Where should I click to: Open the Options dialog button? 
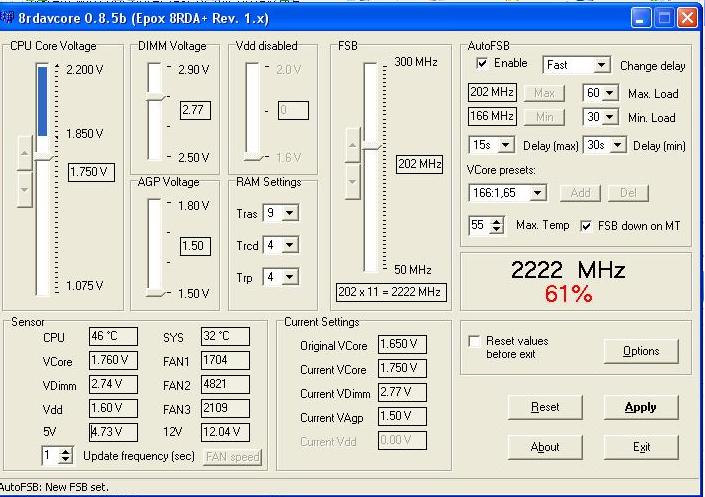641,351
